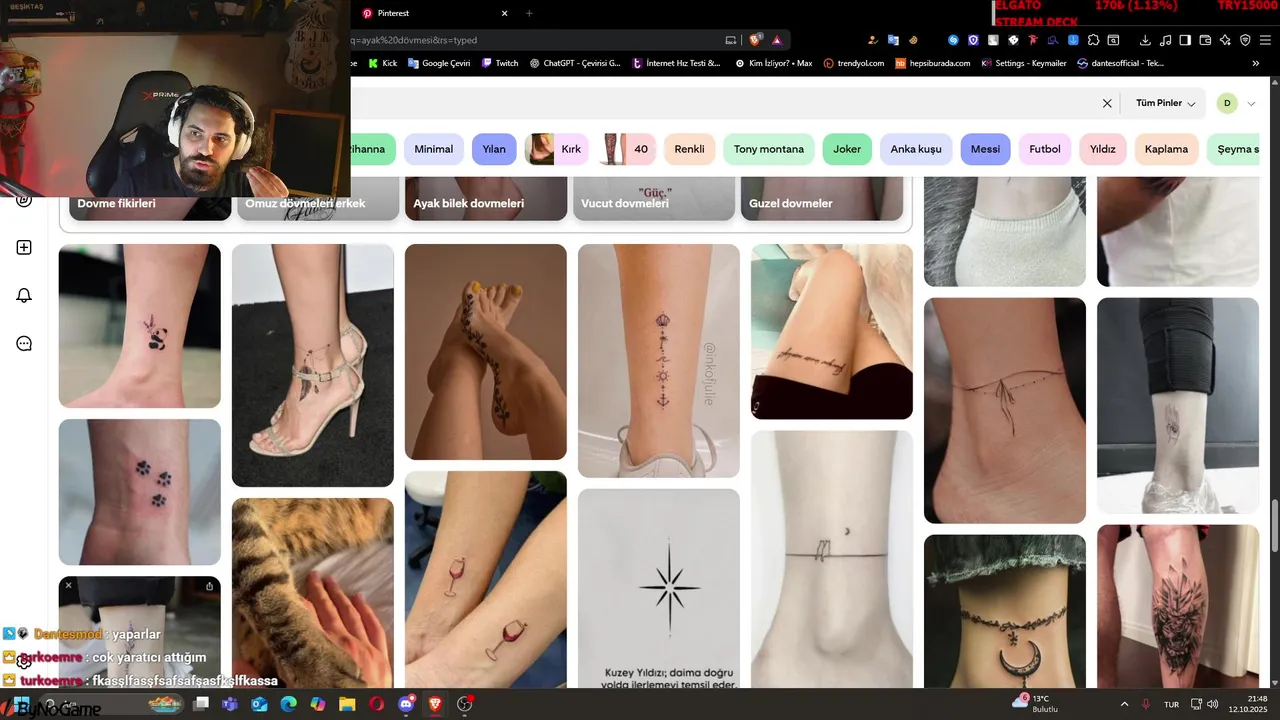Toggle the browser sidebar panel icon

tap(1185, 40)
